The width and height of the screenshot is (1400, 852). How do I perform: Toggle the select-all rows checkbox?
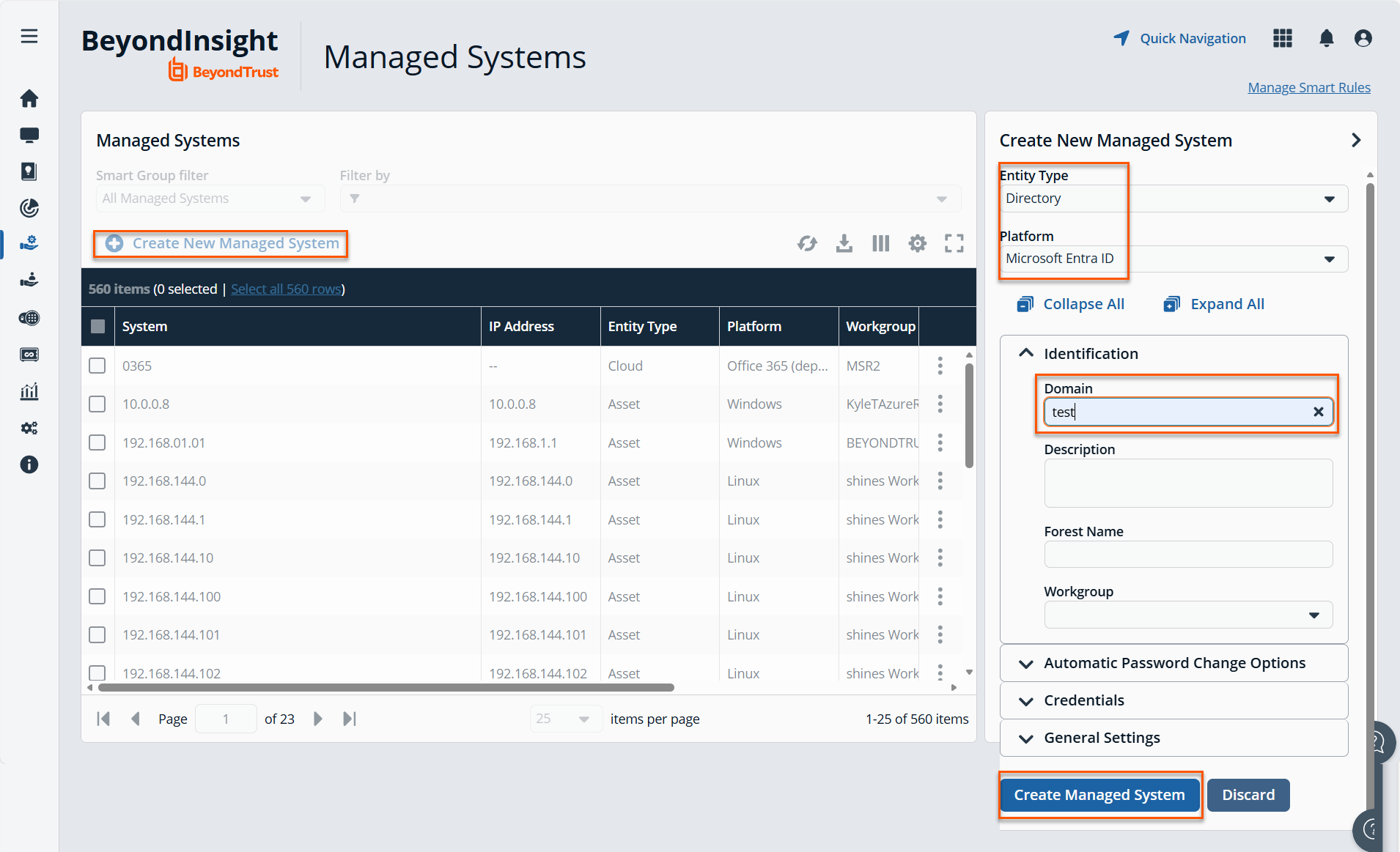[x=97, y=326]
